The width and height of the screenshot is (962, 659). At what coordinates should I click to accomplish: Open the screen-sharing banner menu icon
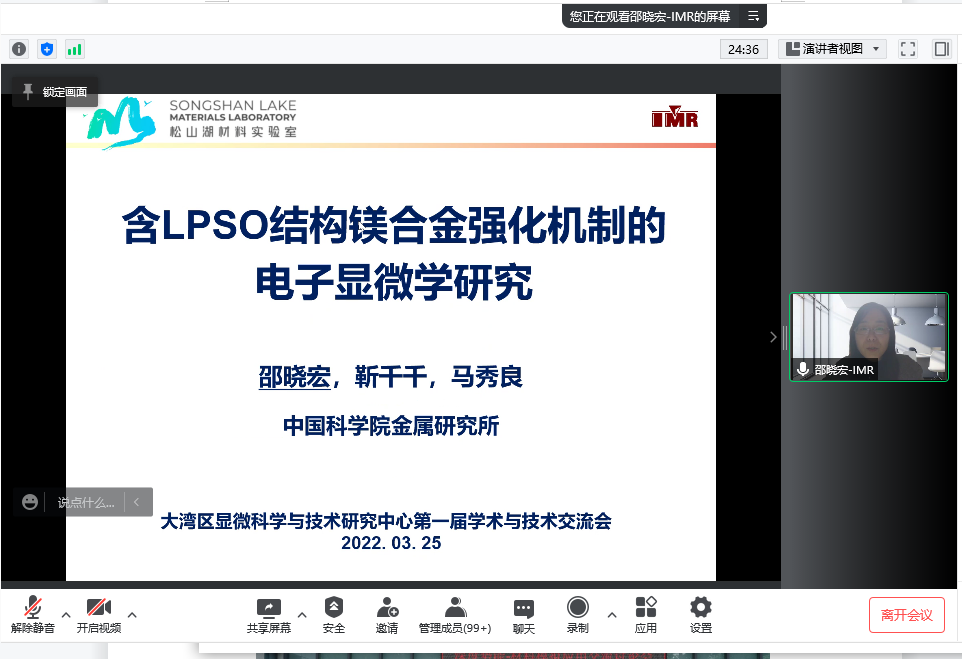pyautogui.click(x=753, y=16)
